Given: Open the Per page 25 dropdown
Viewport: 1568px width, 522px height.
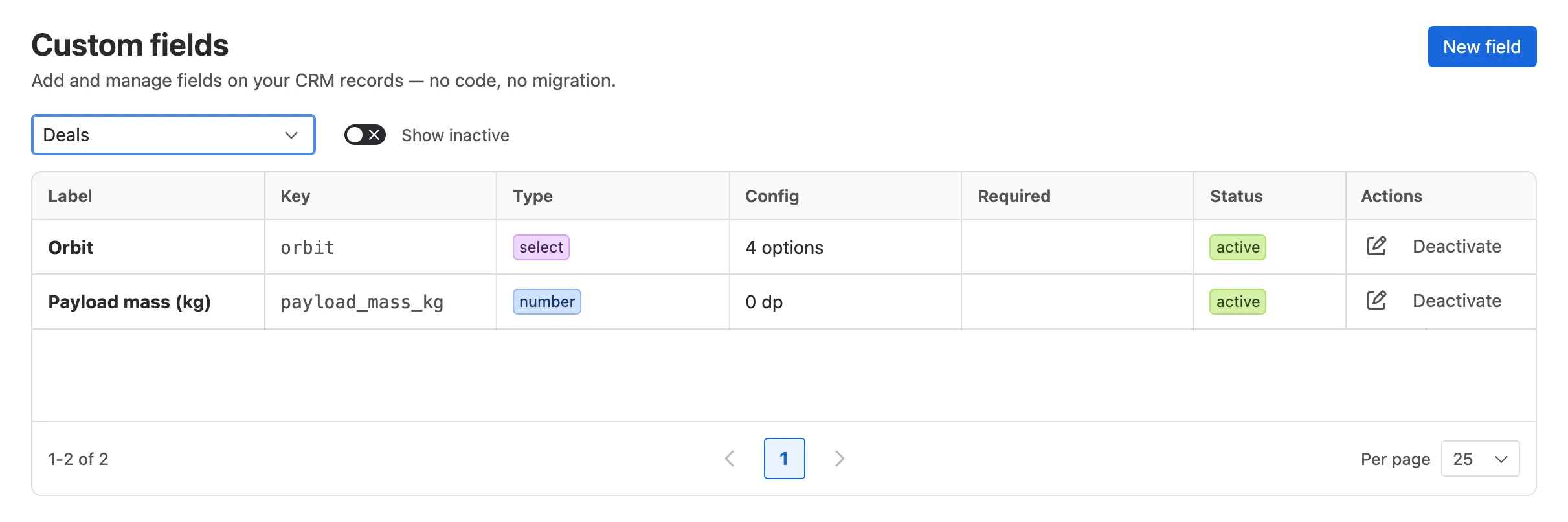Looking at the screenshot, I should click(1480, 459).
